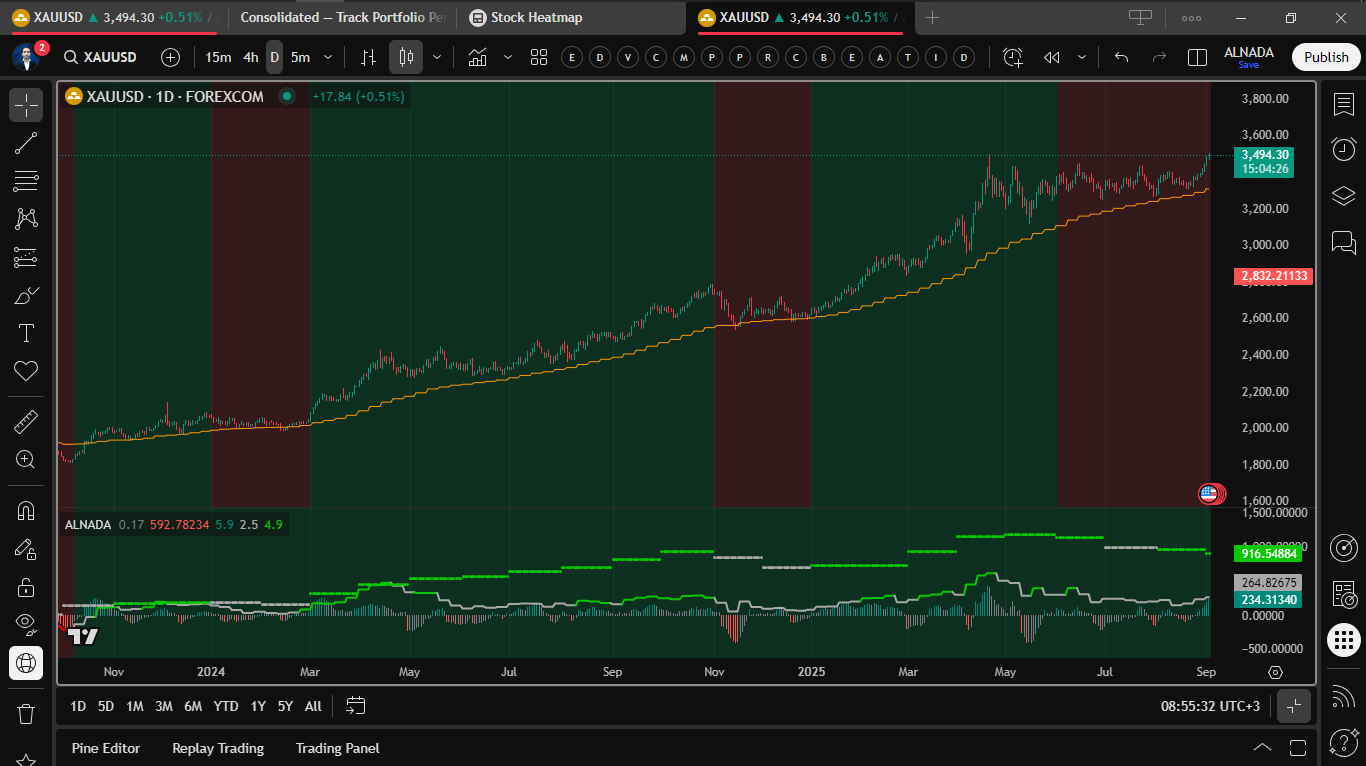Select the Text annotation tool
The width and height of the screenshot is (1366, 766).
tap(26, 333)
